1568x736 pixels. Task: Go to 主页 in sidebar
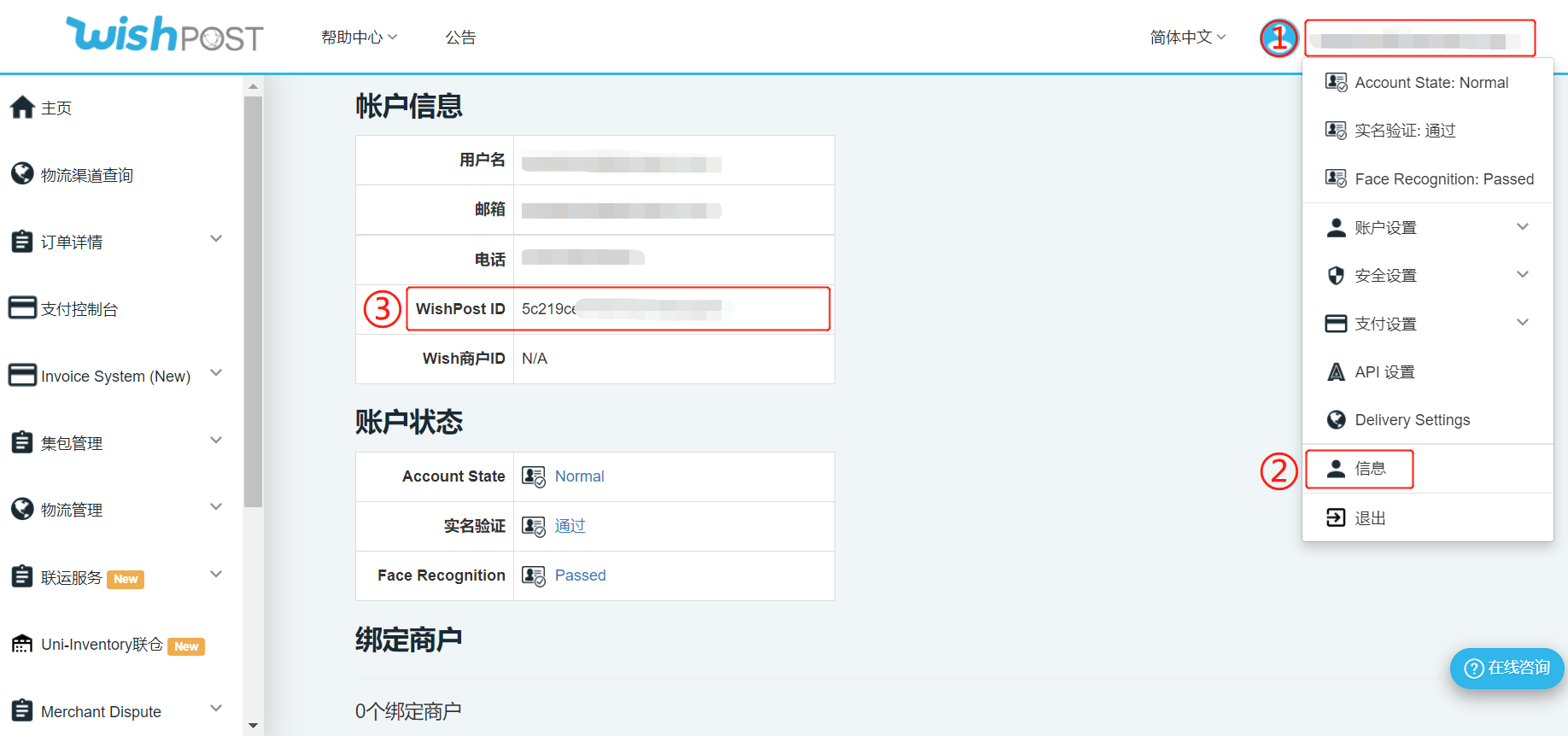point(56,108)
